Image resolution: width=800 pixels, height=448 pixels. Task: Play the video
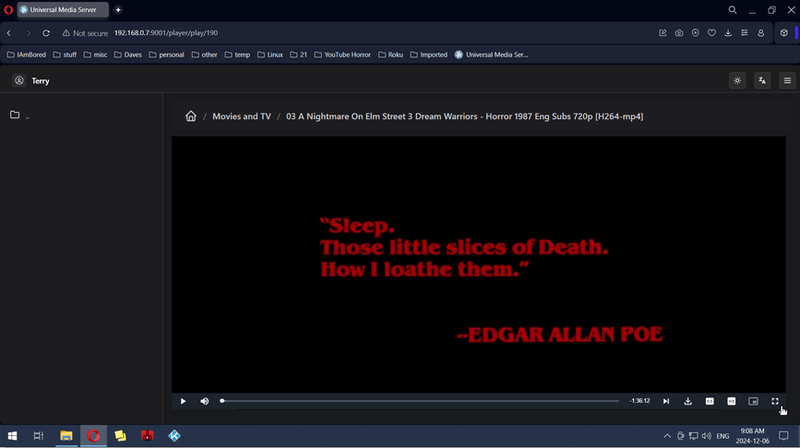point(183,401)
